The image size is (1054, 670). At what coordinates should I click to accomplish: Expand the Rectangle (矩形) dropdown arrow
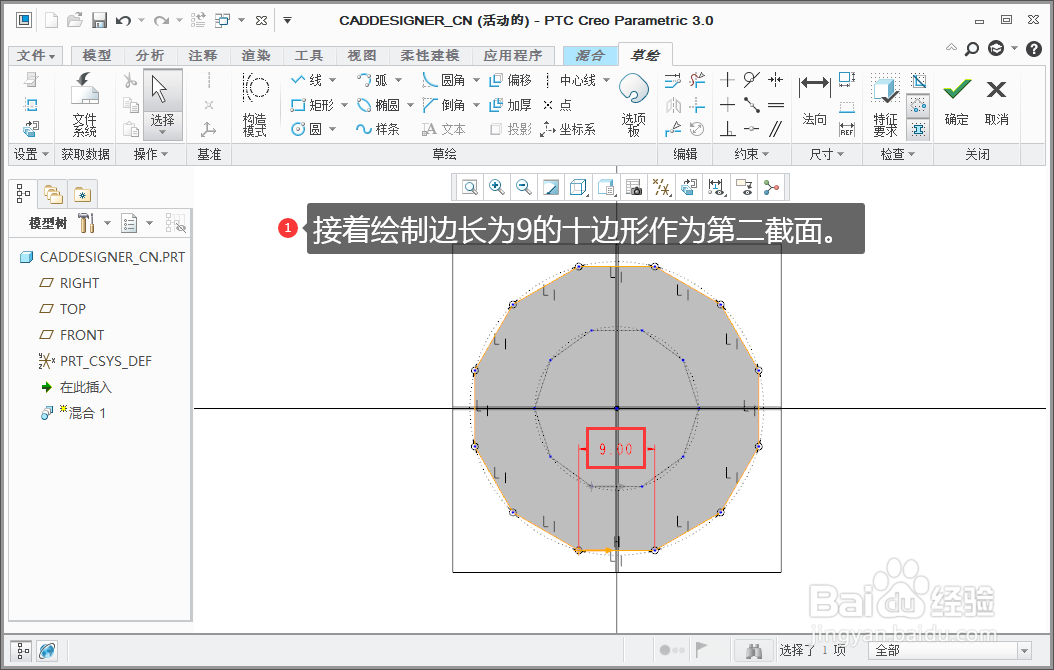coord(344,105)
